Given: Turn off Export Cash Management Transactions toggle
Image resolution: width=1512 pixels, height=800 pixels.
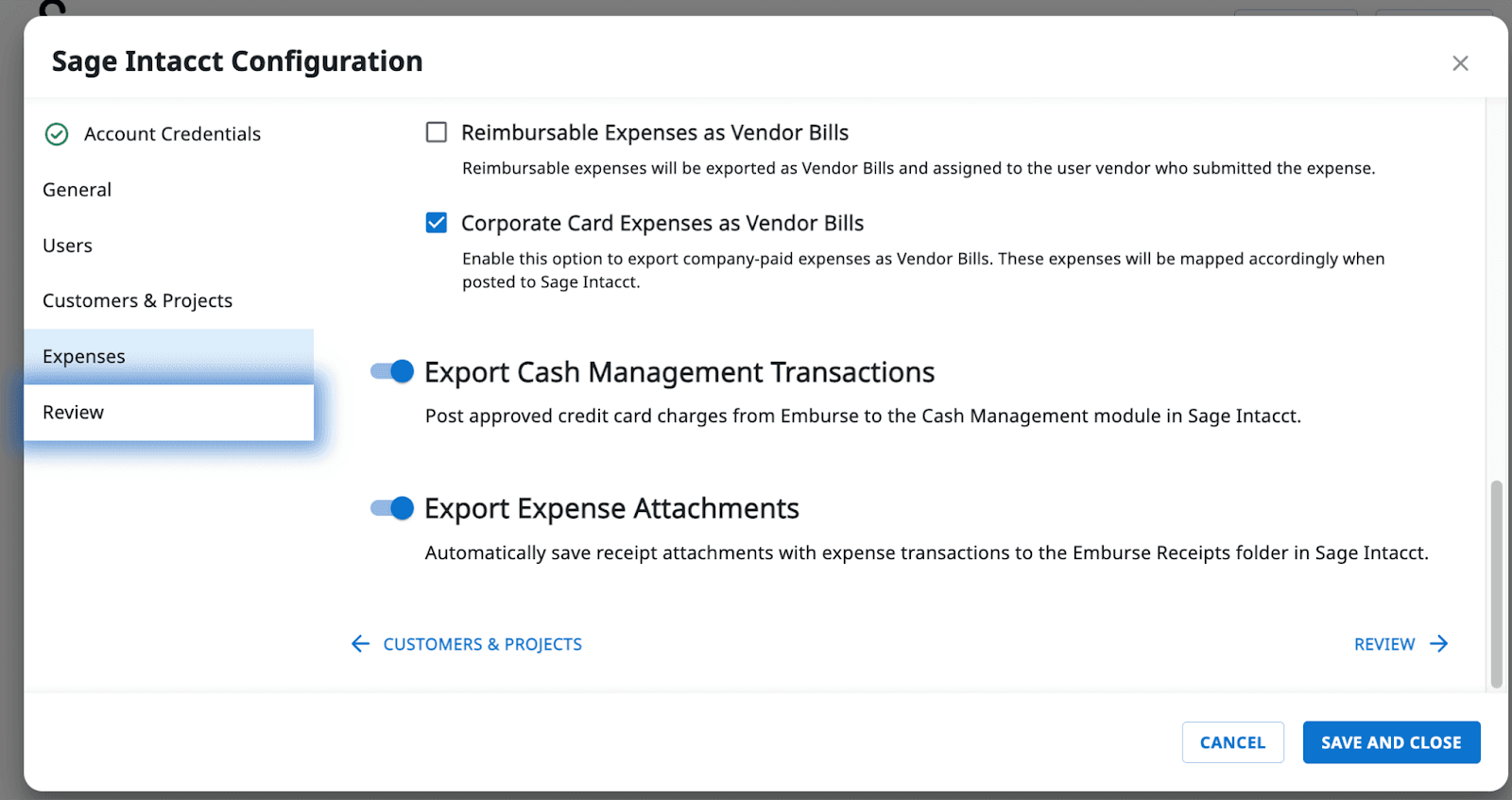Looking at the screenshot, I should 392,371.
